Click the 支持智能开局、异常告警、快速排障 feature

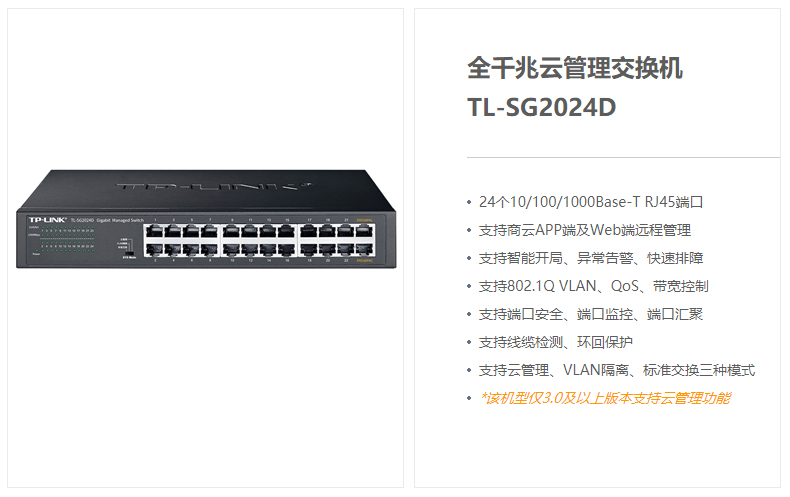(590, 258)
